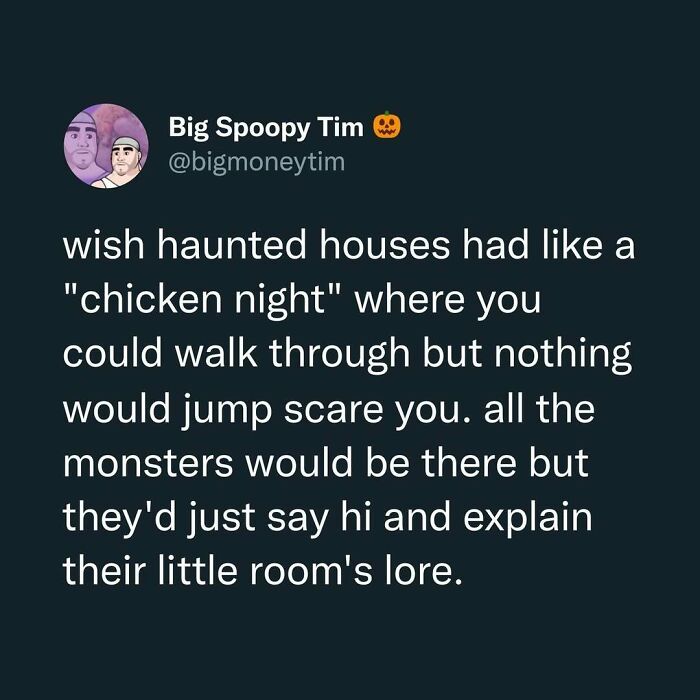Viewport: 700px width, 700px height.
Task: Click the word "they'd" in the tweet
Action: click(x=119, y=519)
